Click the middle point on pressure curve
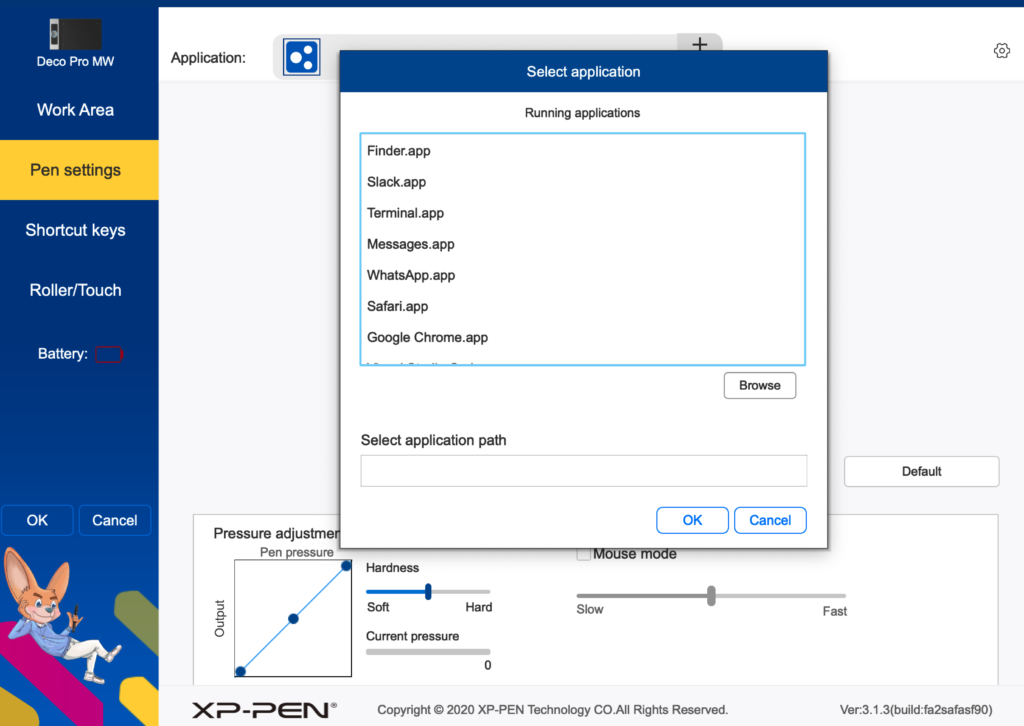Screen dimensions: 1024x726 pos(294,619)
